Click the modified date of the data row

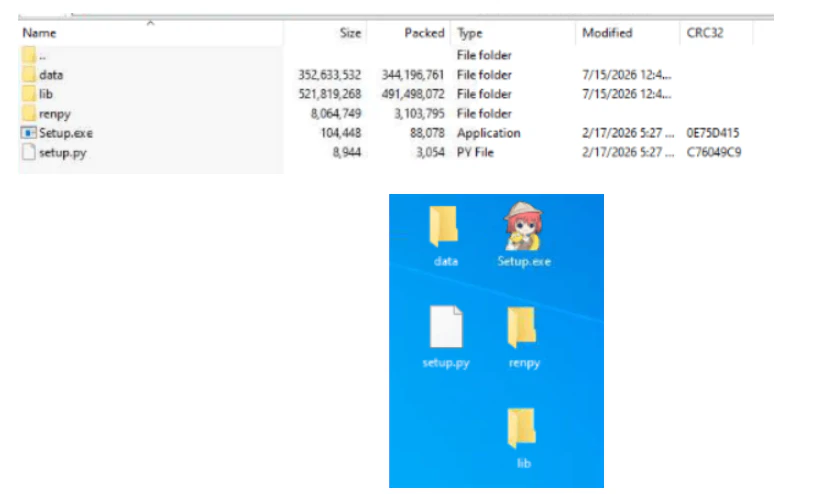click(626, 75)
